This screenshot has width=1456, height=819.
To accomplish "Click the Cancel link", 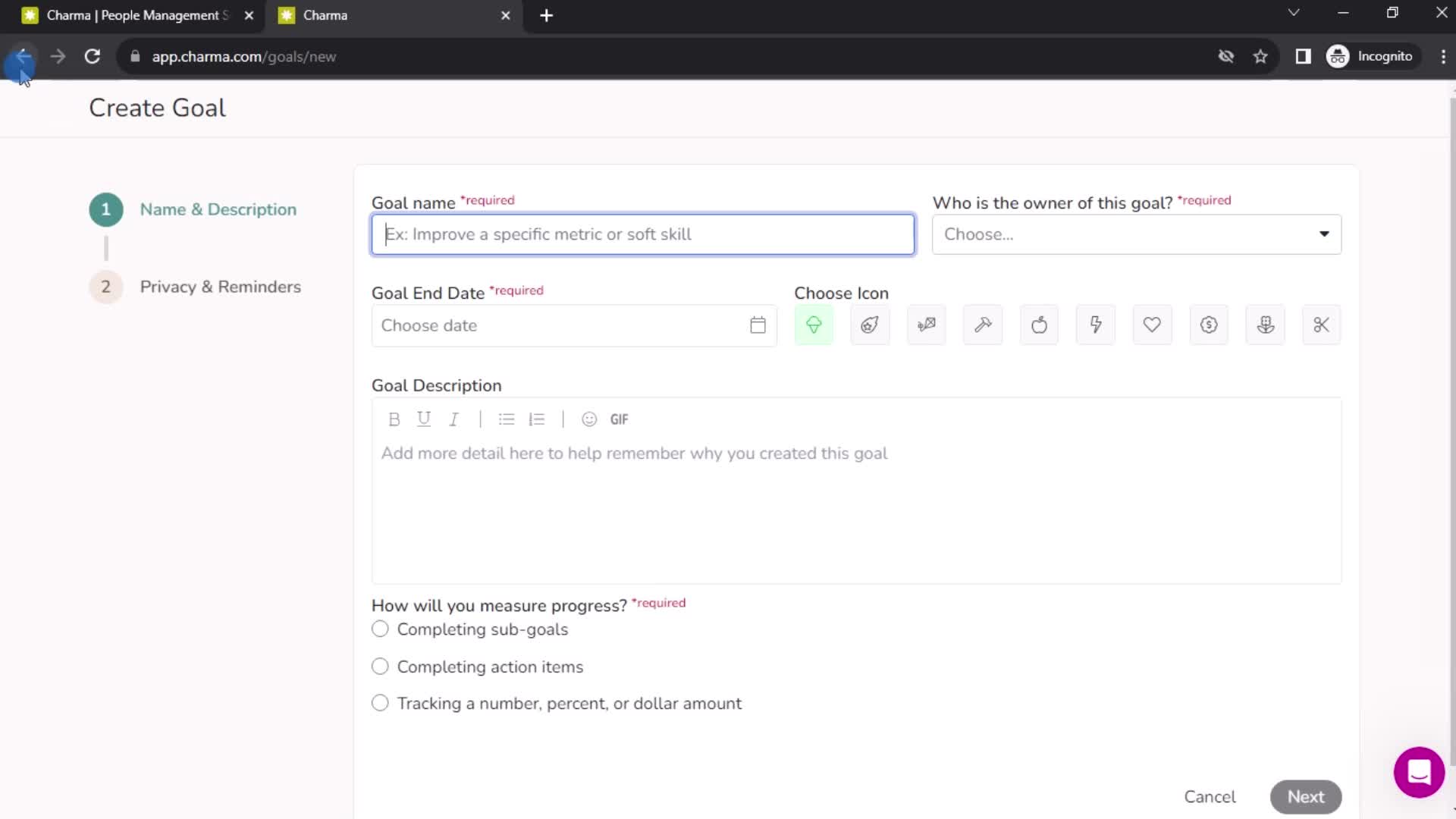I will click(x=1210, y=797).
